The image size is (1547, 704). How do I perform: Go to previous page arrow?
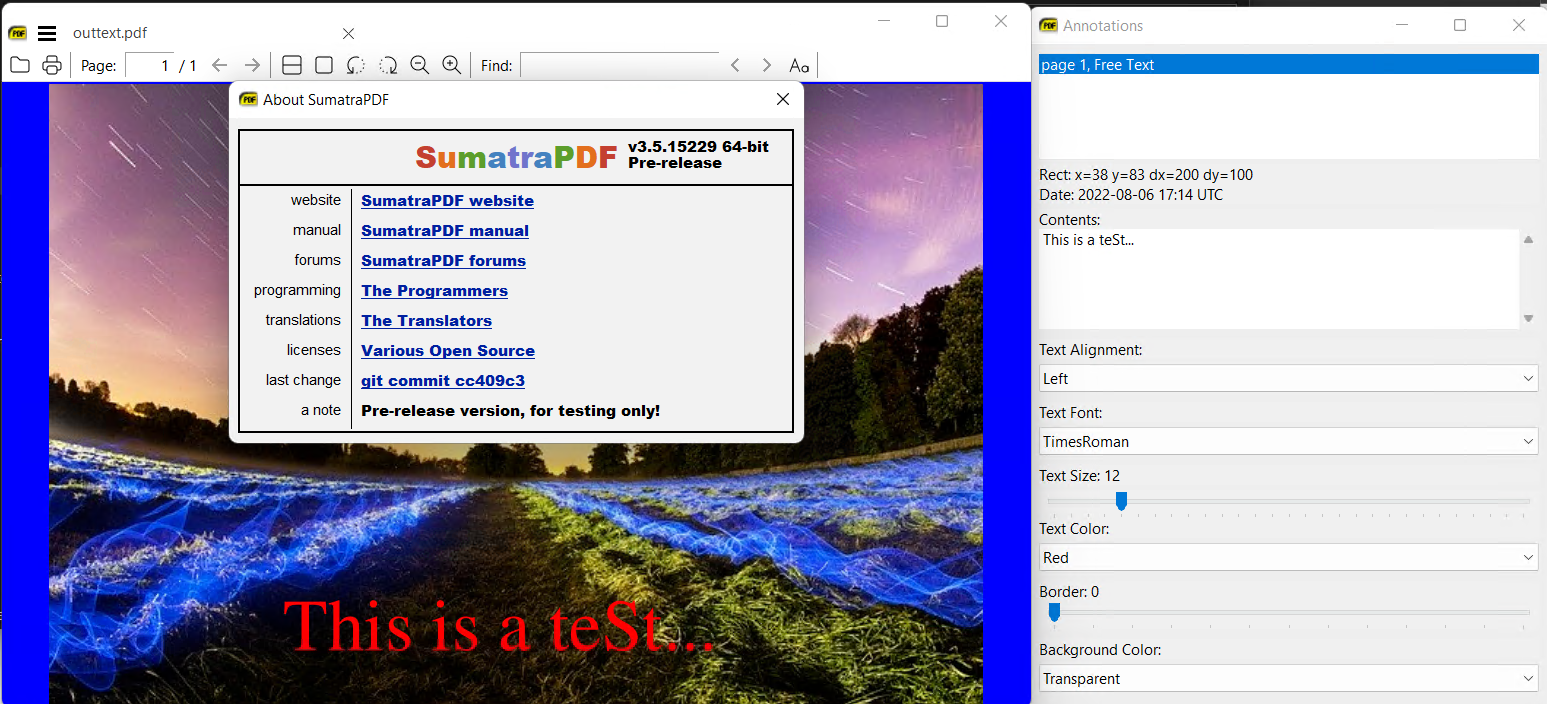pyautogui.click(x=220, y=65)
